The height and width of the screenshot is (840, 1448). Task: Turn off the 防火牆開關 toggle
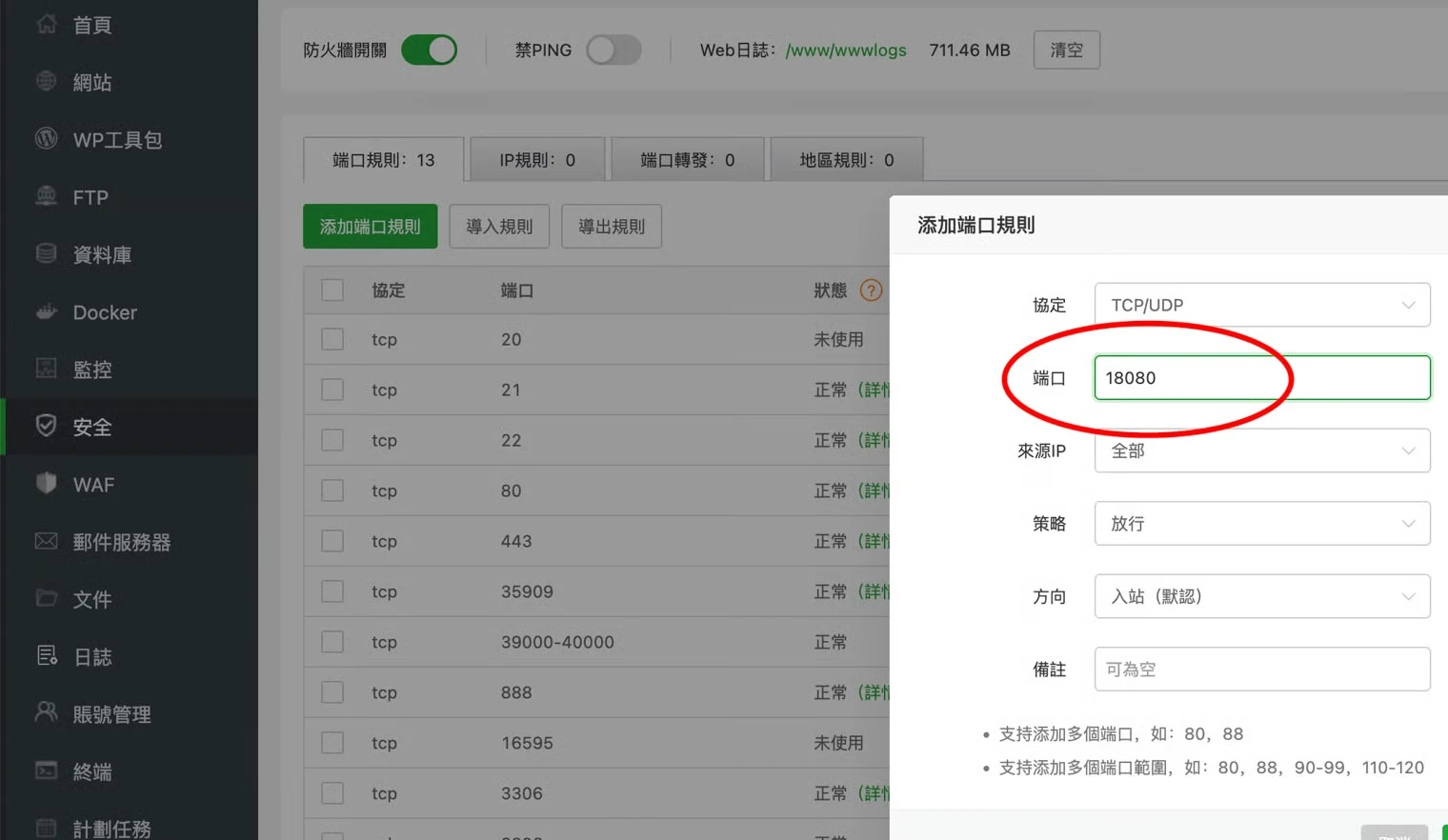[430, 50]
